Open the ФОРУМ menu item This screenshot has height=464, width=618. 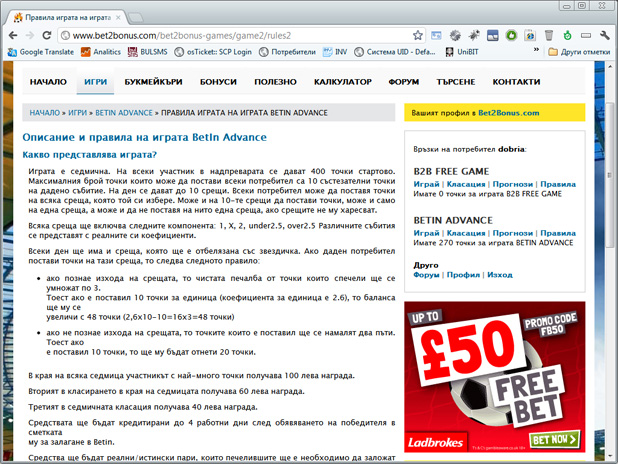pyautogui.click(x=404, y=82)
